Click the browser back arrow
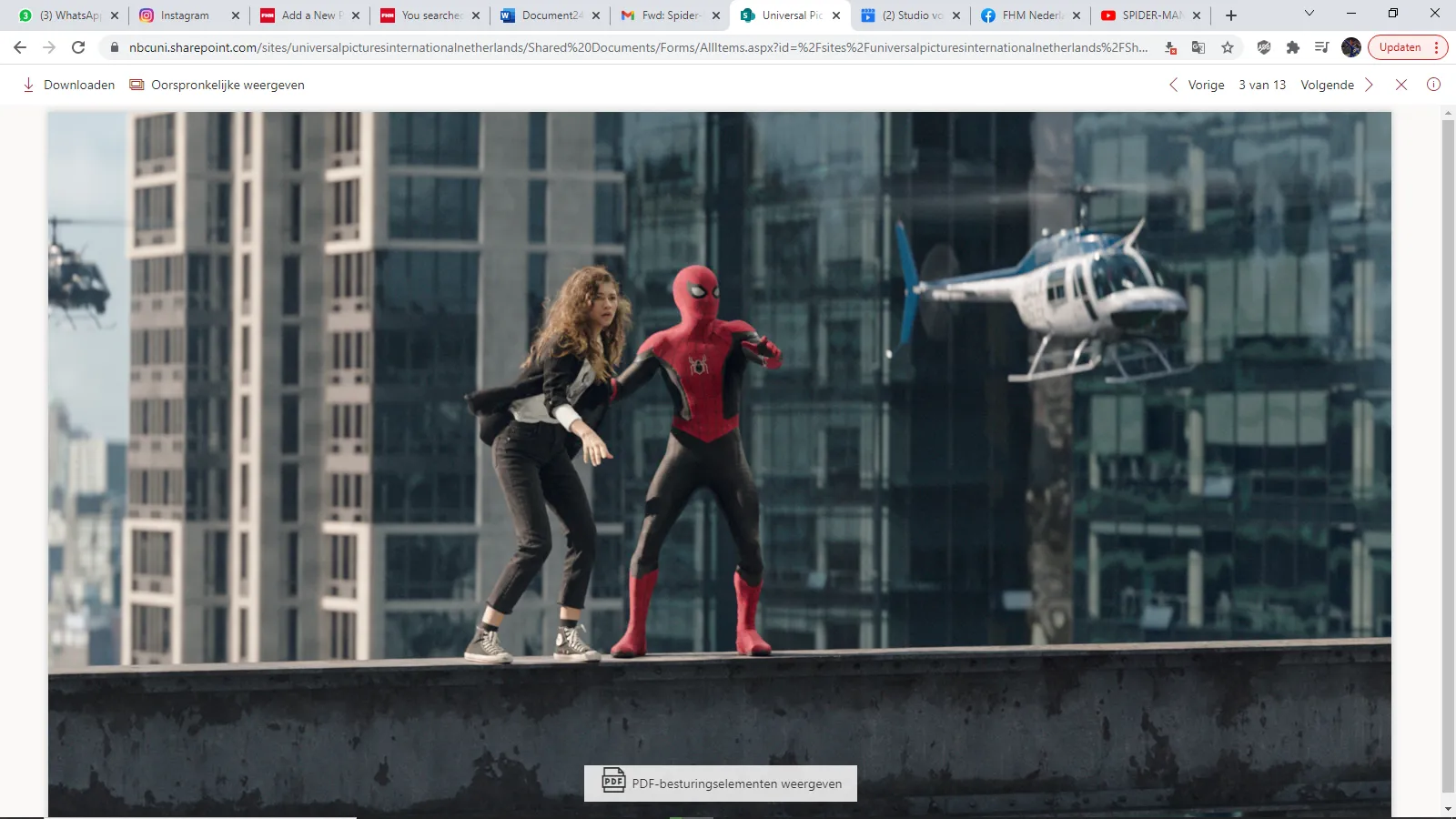The image size is (1456, 819). click(20, 47)
